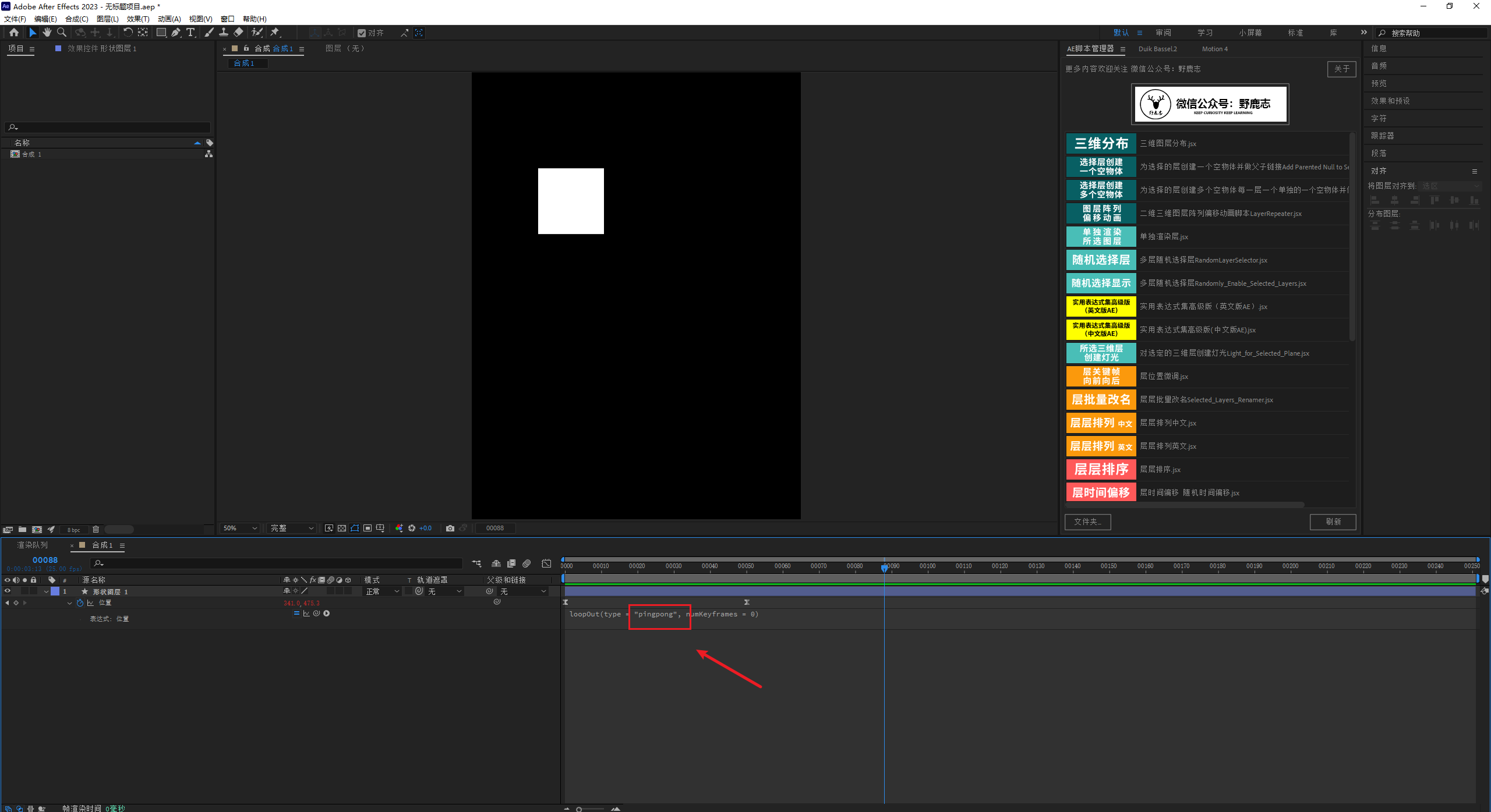Click the position stopwatch icon

pos(80,603)
